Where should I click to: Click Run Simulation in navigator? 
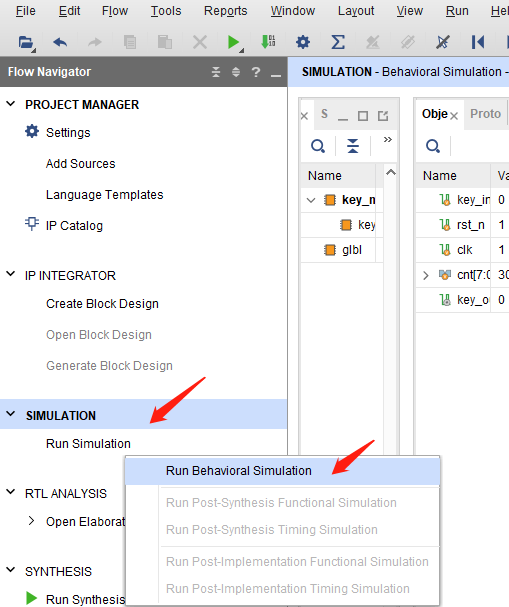pyautogui.click(x=88, y=444)
